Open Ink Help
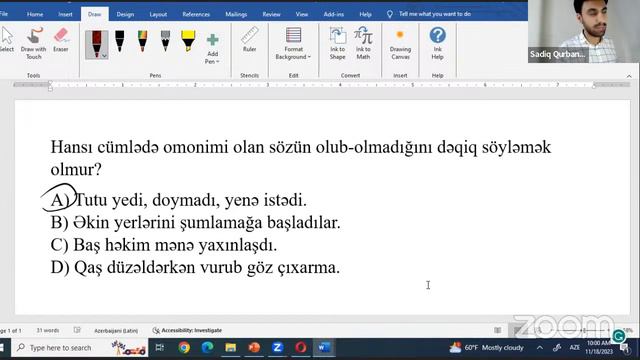 tap(438, 43)
